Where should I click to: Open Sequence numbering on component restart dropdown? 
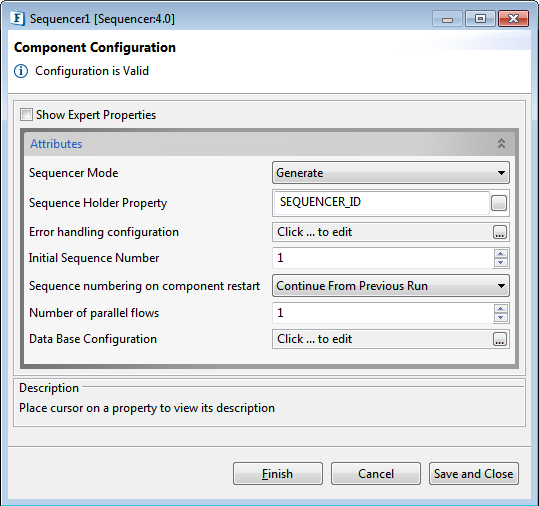tap(391, 286)
